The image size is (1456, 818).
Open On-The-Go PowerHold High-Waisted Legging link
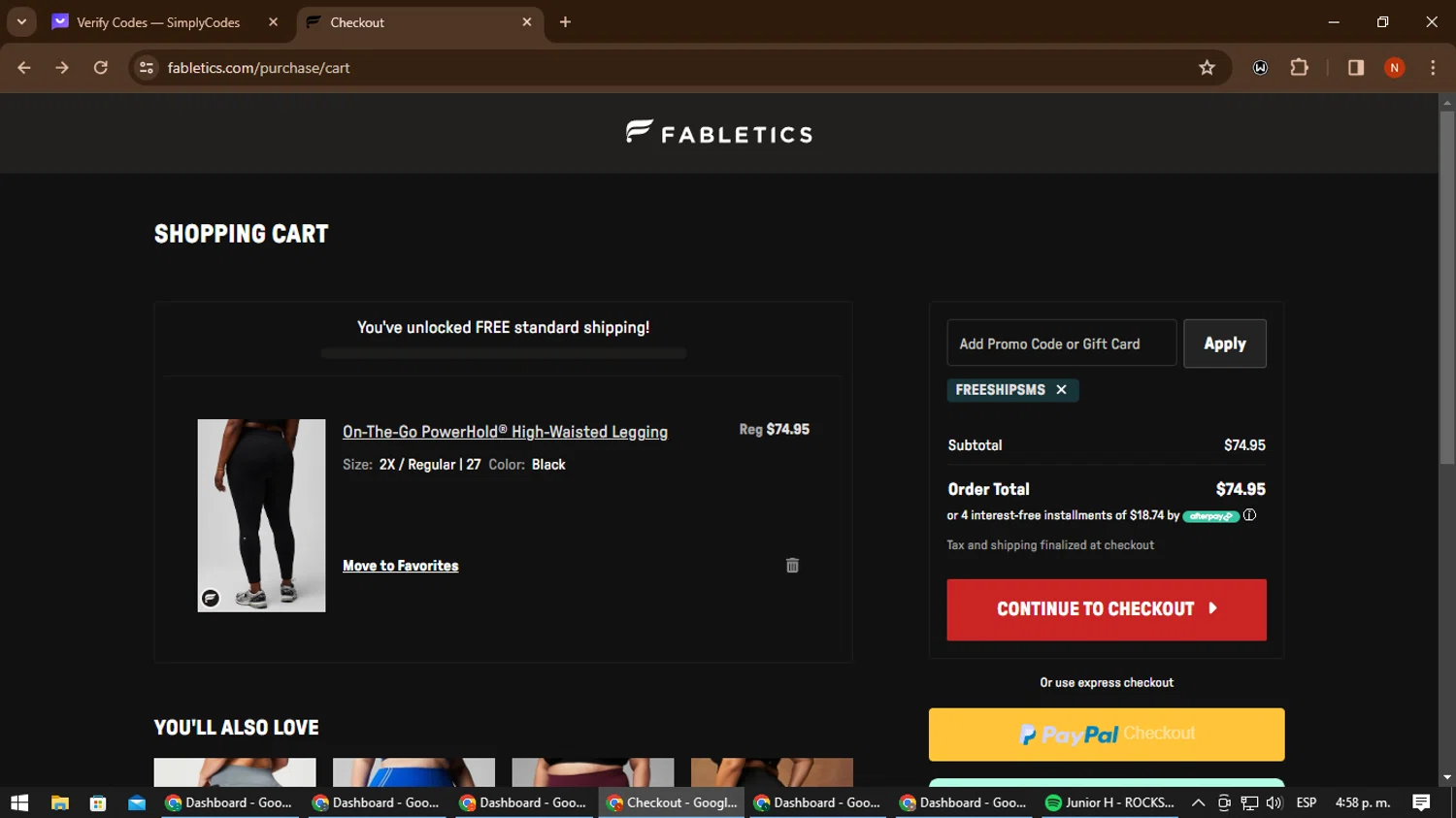505,432
